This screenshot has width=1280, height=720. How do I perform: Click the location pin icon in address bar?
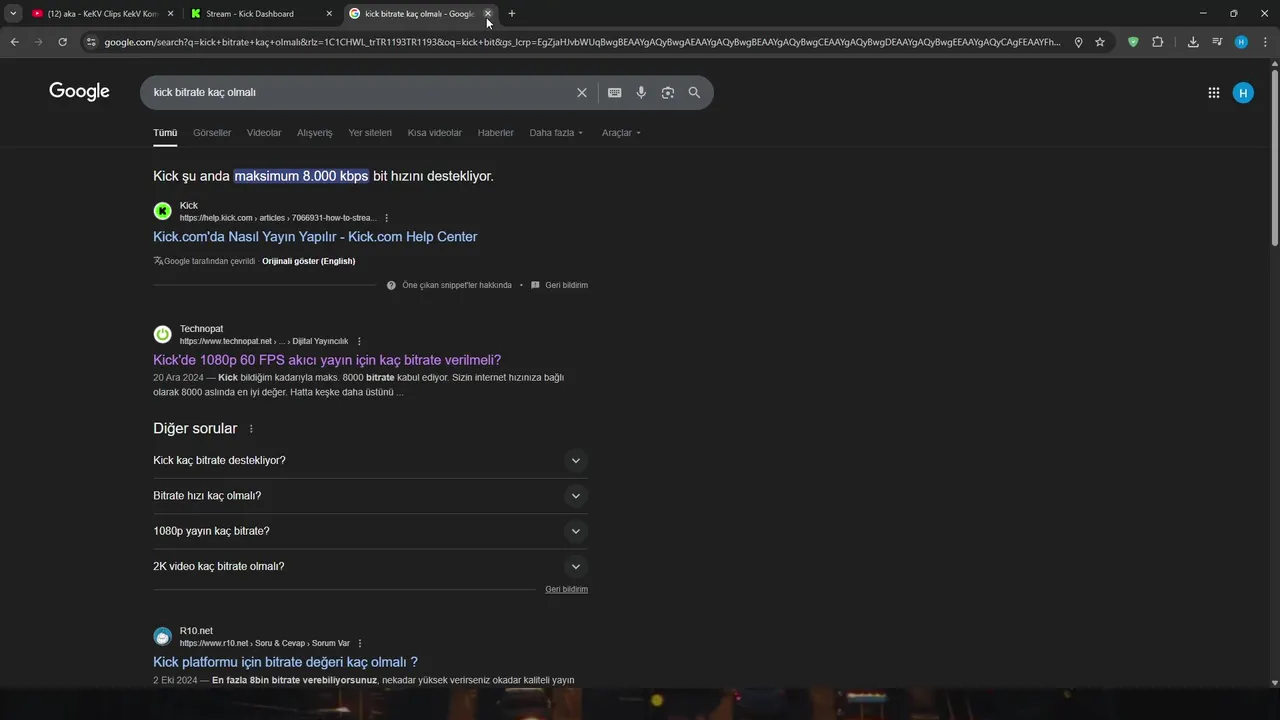1078,42
